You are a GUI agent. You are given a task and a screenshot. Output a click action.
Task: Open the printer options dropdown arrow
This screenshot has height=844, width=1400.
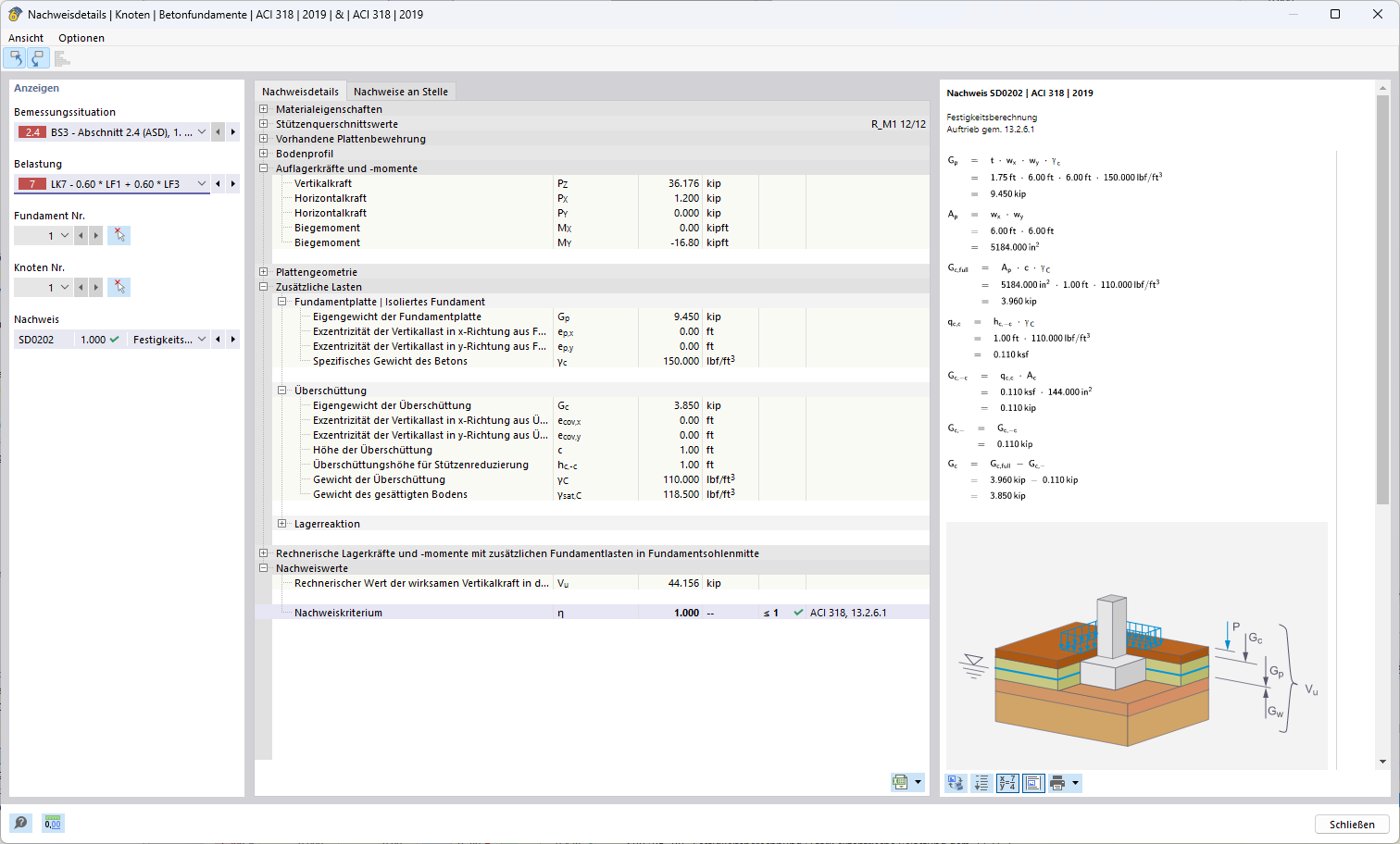1075,783
